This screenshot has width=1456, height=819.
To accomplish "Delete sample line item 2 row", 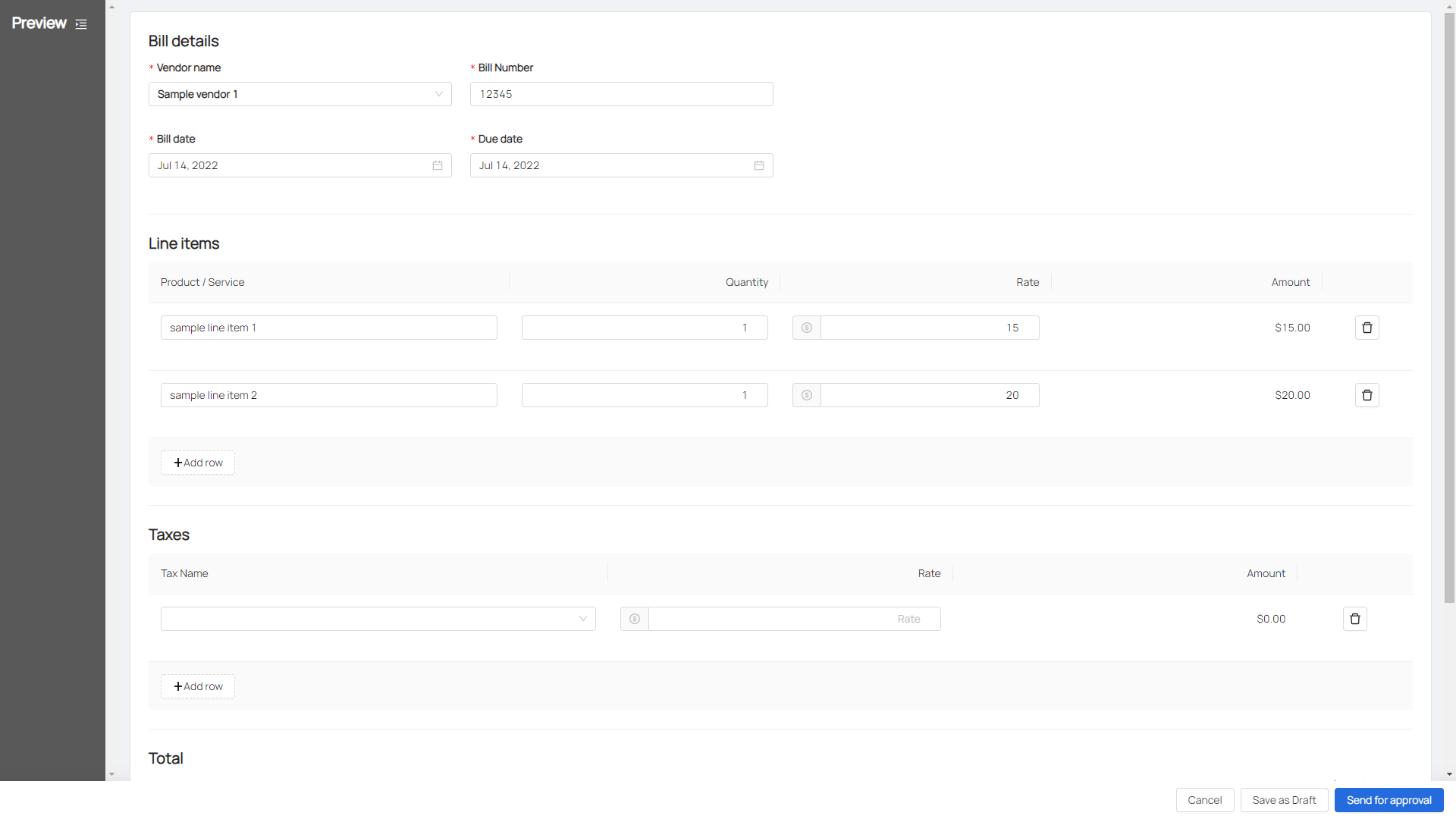I will [x=1367, y=395].
